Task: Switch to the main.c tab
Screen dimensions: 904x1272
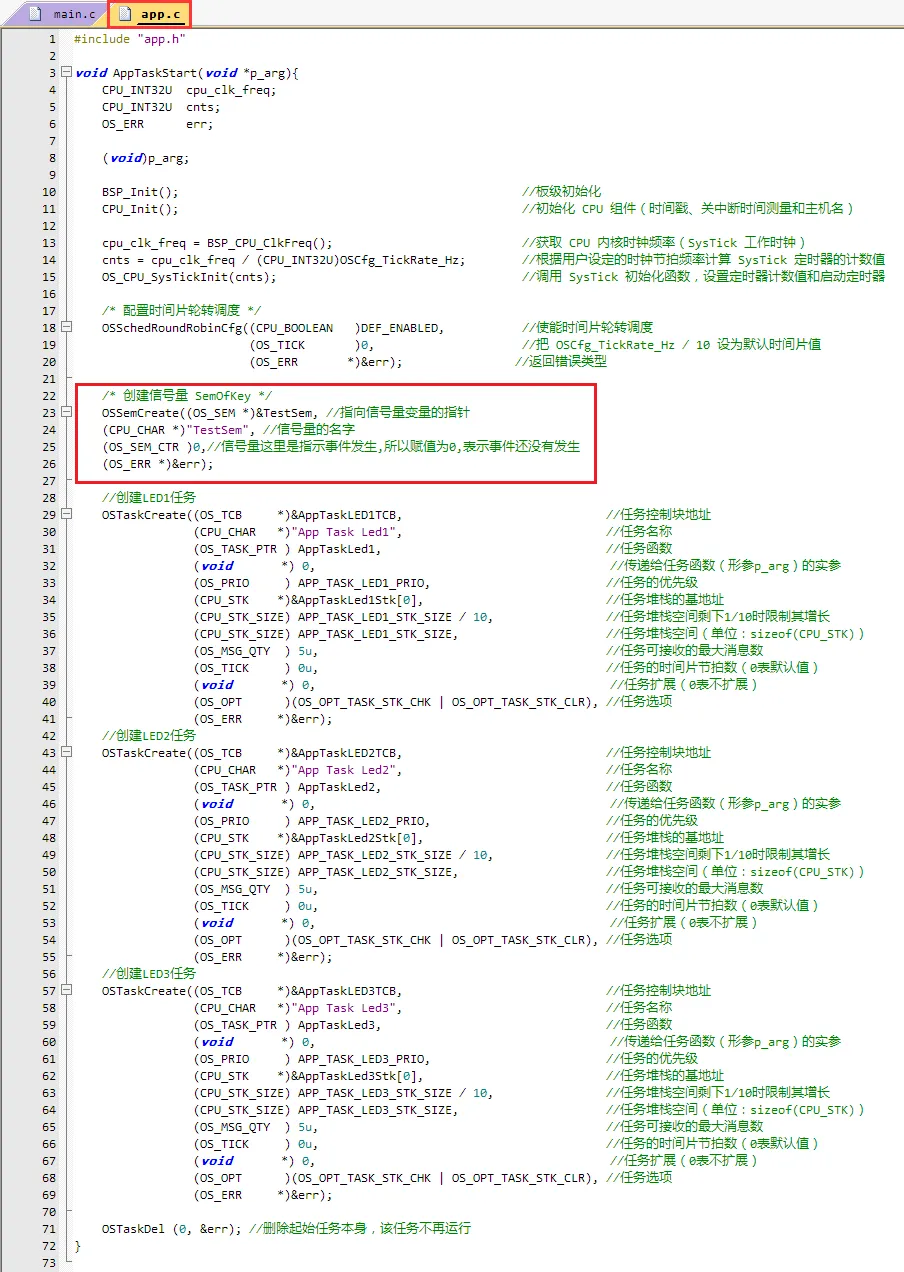Action: tap(66, 14)
